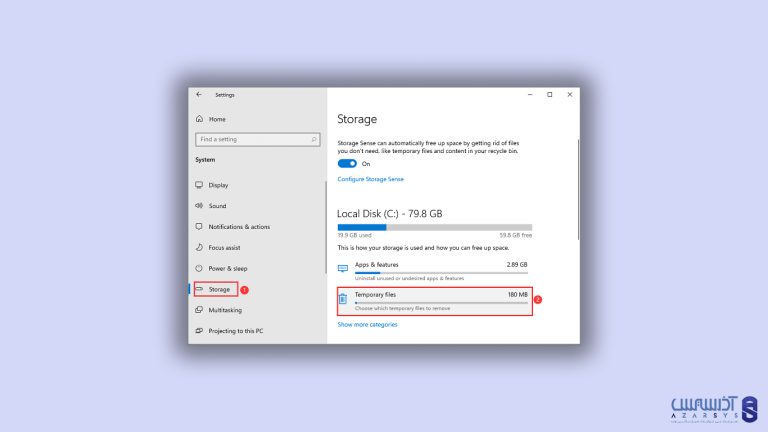768x432 pixels.
Task: Click the Temporary files trash icon
Action: [343, 298]
